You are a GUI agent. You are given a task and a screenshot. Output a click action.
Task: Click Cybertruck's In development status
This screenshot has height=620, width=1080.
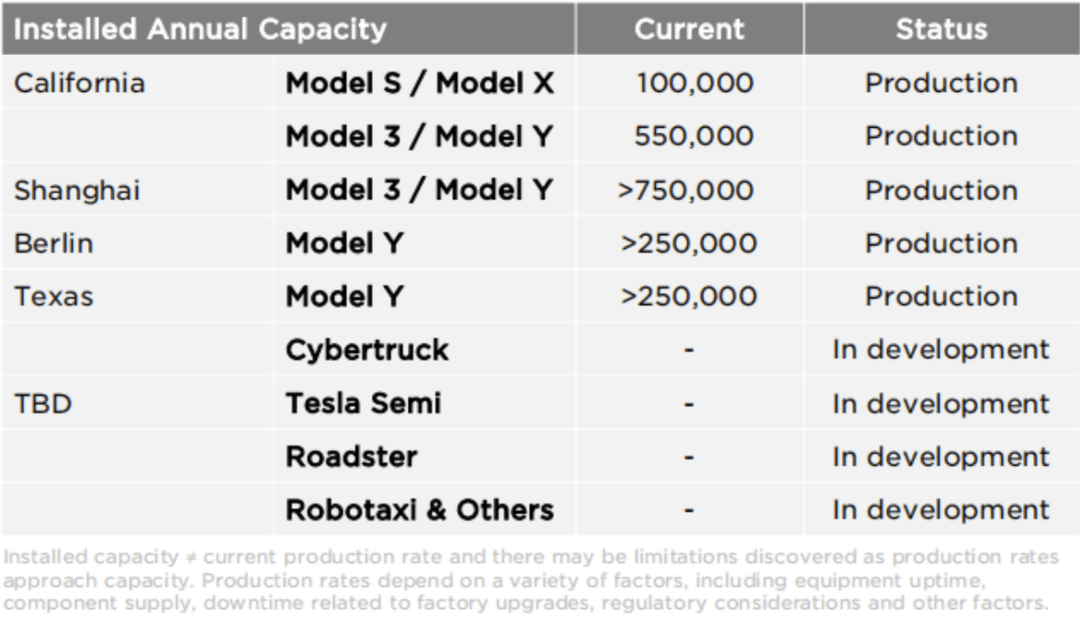tap(941, 350)
